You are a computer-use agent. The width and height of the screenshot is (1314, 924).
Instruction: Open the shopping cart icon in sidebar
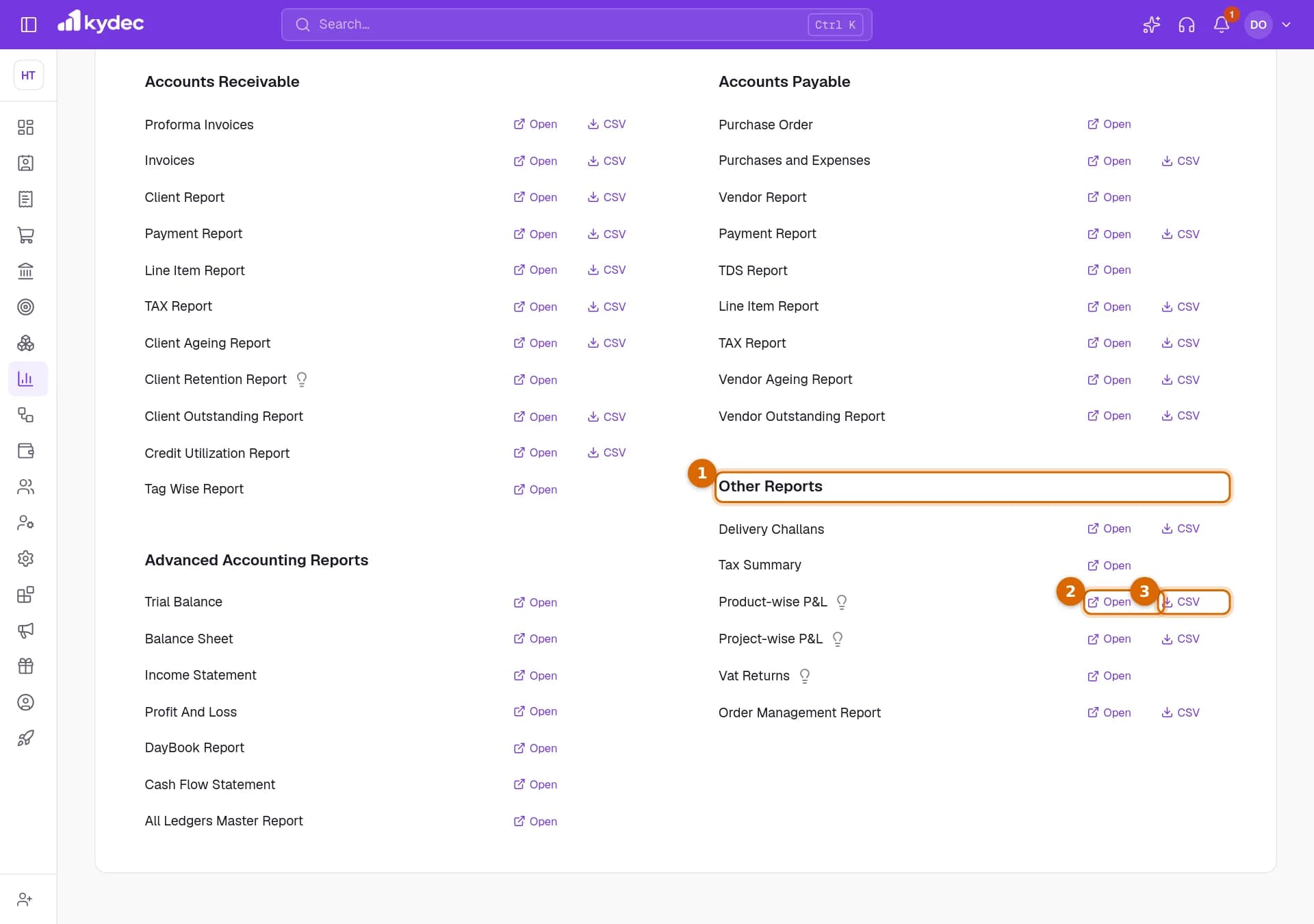point(25,235)
